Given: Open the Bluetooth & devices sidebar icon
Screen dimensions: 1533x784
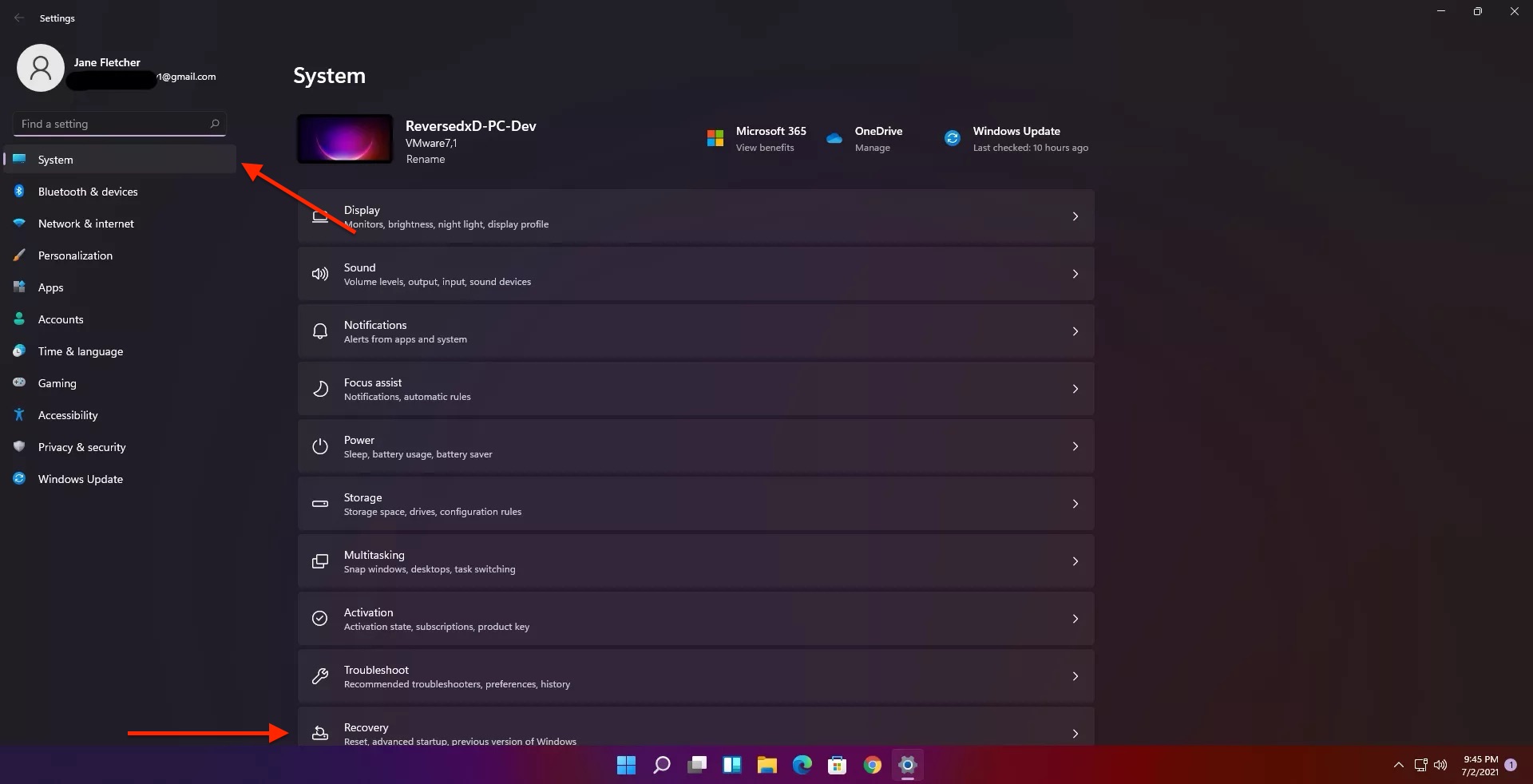Looking at the screenshot, I should (18, 192).
